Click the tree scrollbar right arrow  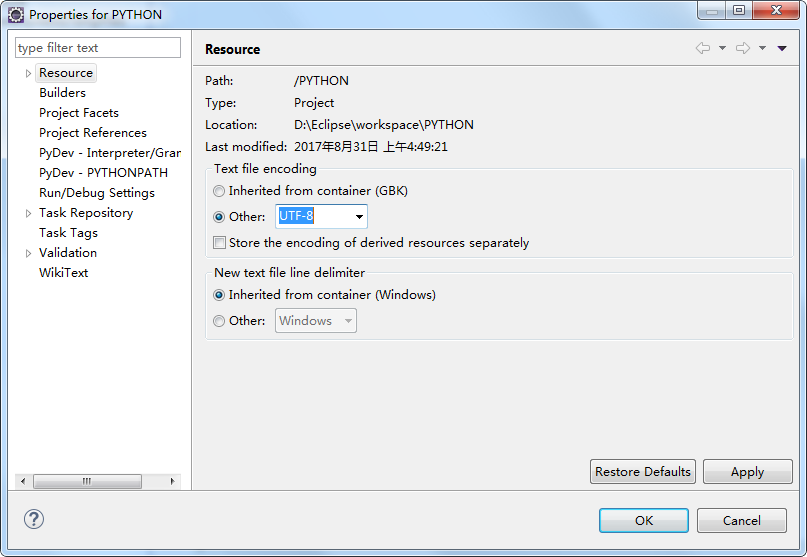coord(172,481)
